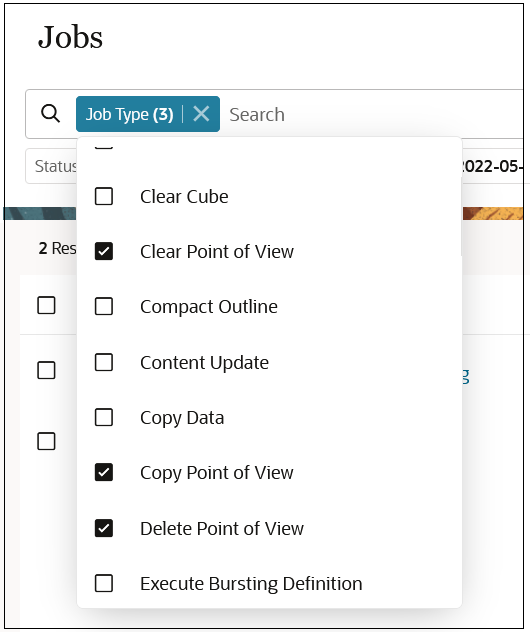
Task: Choose the Copy Data list item label
Action: [182, 418]
